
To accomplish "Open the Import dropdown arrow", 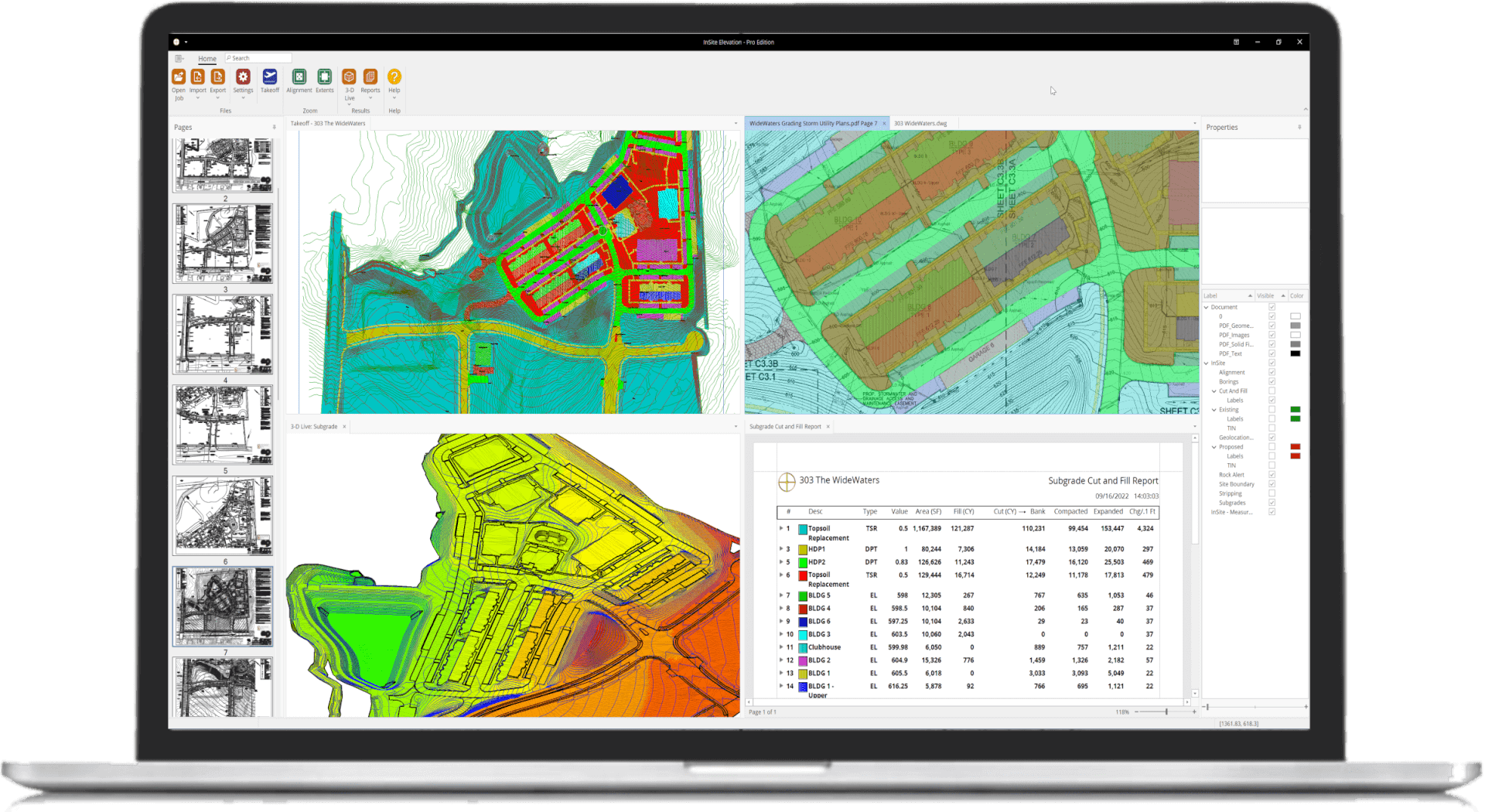I will [x=198, y=98].
